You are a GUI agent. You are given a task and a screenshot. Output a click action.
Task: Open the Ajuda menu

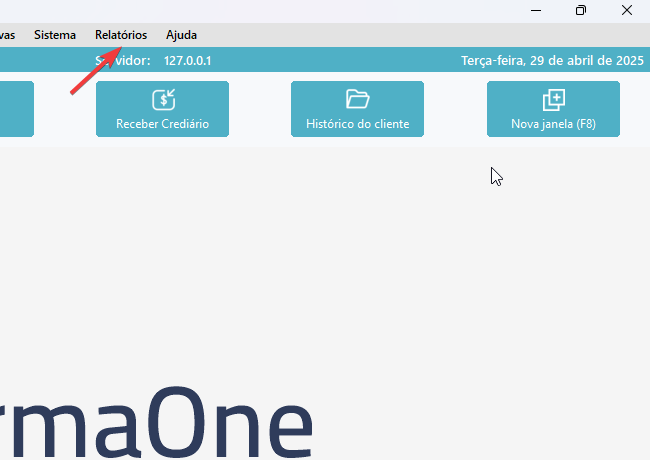[181, 35]
